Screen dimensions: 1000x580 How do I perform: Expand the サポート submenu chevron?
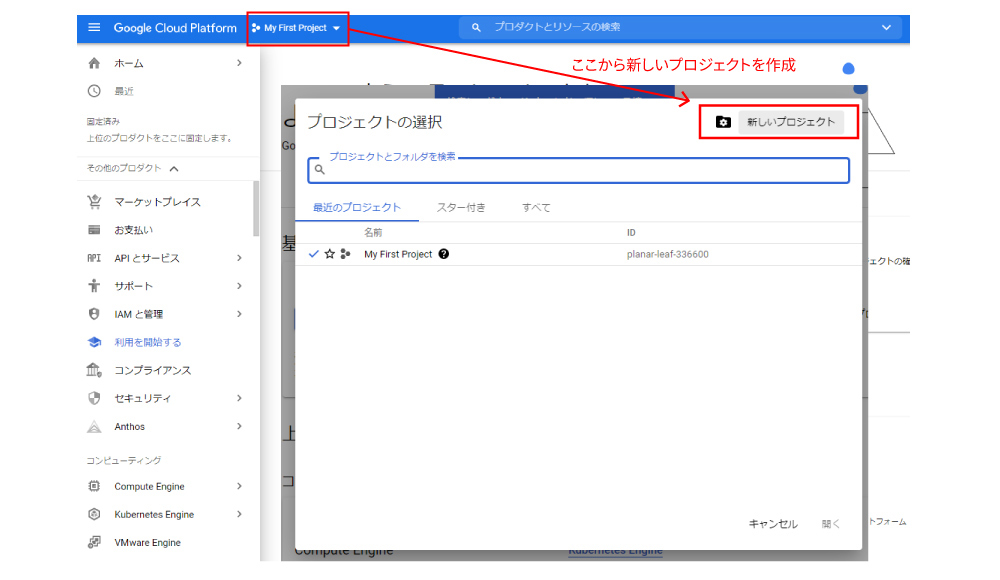(239, 286)
